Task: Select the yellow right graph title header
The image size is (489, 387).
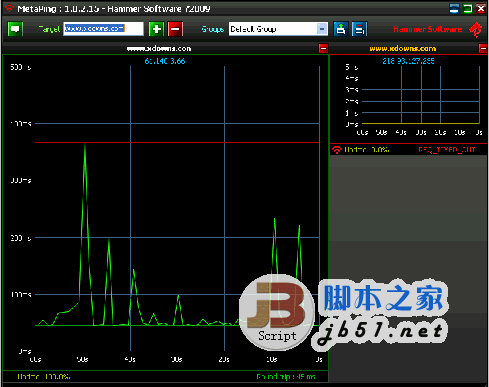Action: [403, 48]
